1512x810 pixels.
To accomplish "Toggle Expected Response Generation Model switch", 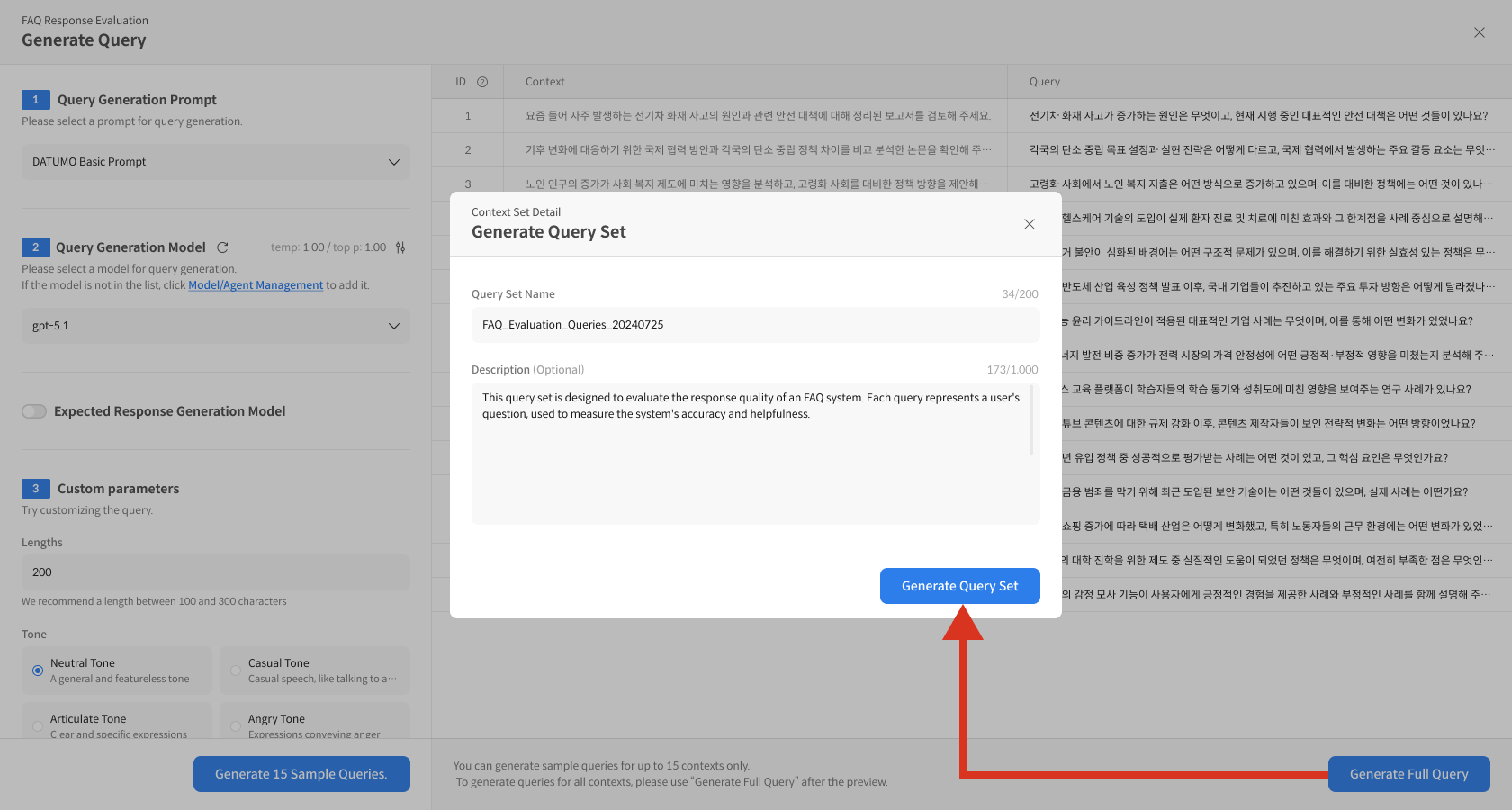I will coord(34,411).
